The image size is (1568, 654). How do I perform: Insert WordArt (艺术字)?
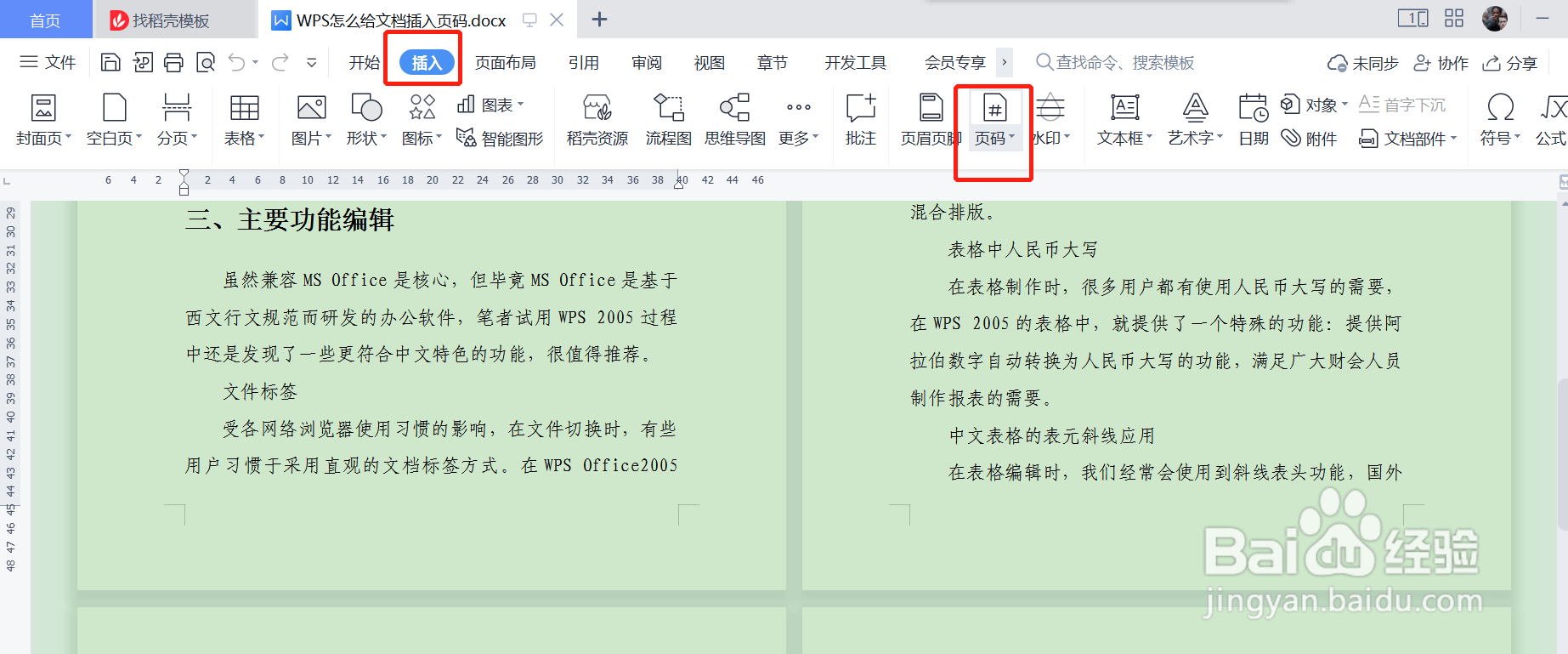pos(1195,120)
